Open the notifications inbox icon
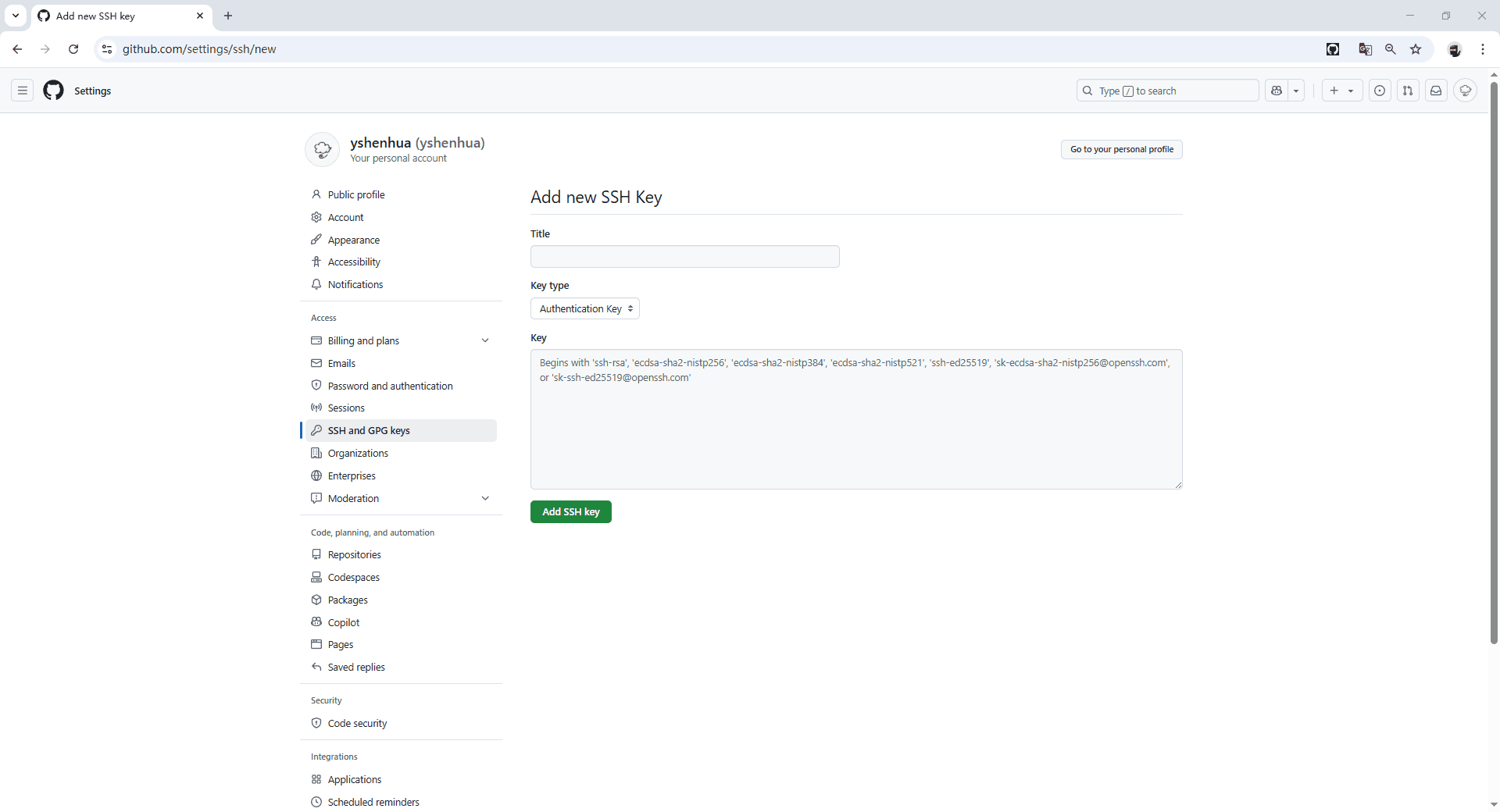Screen dimensions: 1500x812 click(x=1436, y=91)
